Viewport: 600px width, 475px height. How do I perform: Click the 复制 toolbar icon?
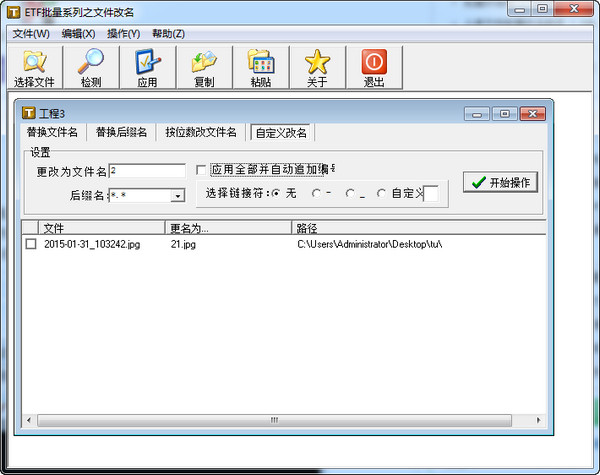tap(204, 63)
